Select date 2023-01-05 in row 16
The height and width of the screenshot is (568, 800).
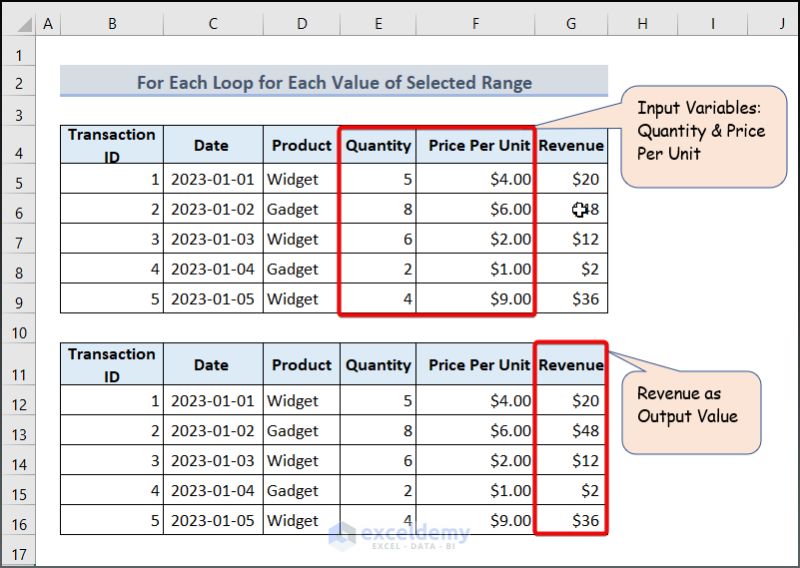[213, 520]
